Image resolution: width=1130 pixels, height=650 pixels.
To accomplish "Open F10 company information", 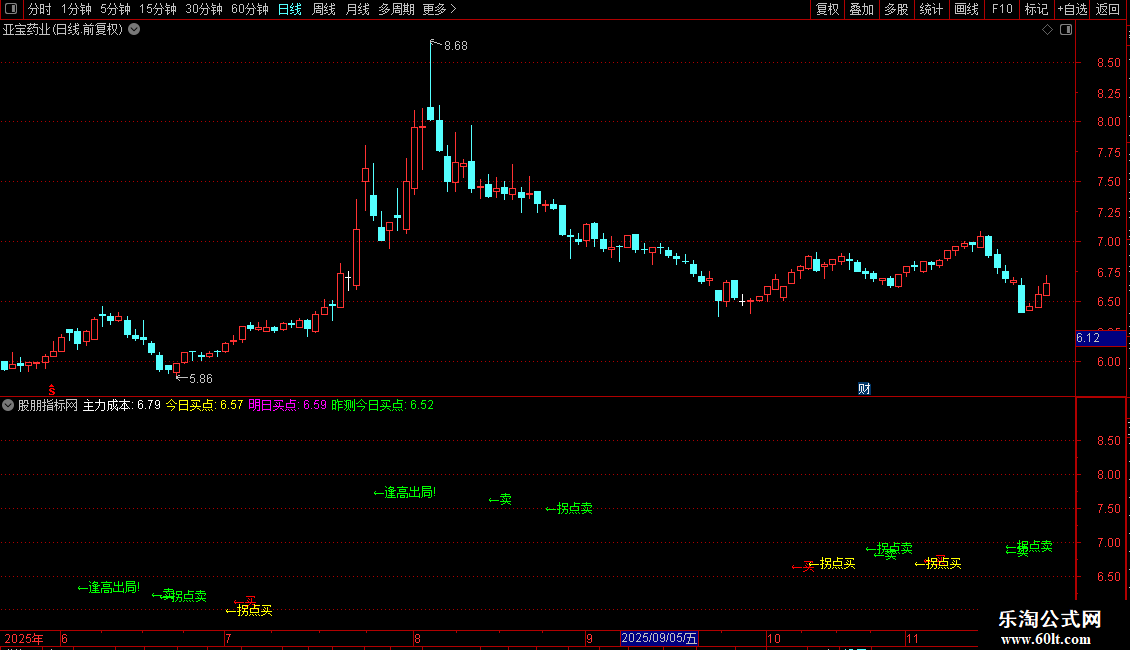I will (x=1002, y=9).
